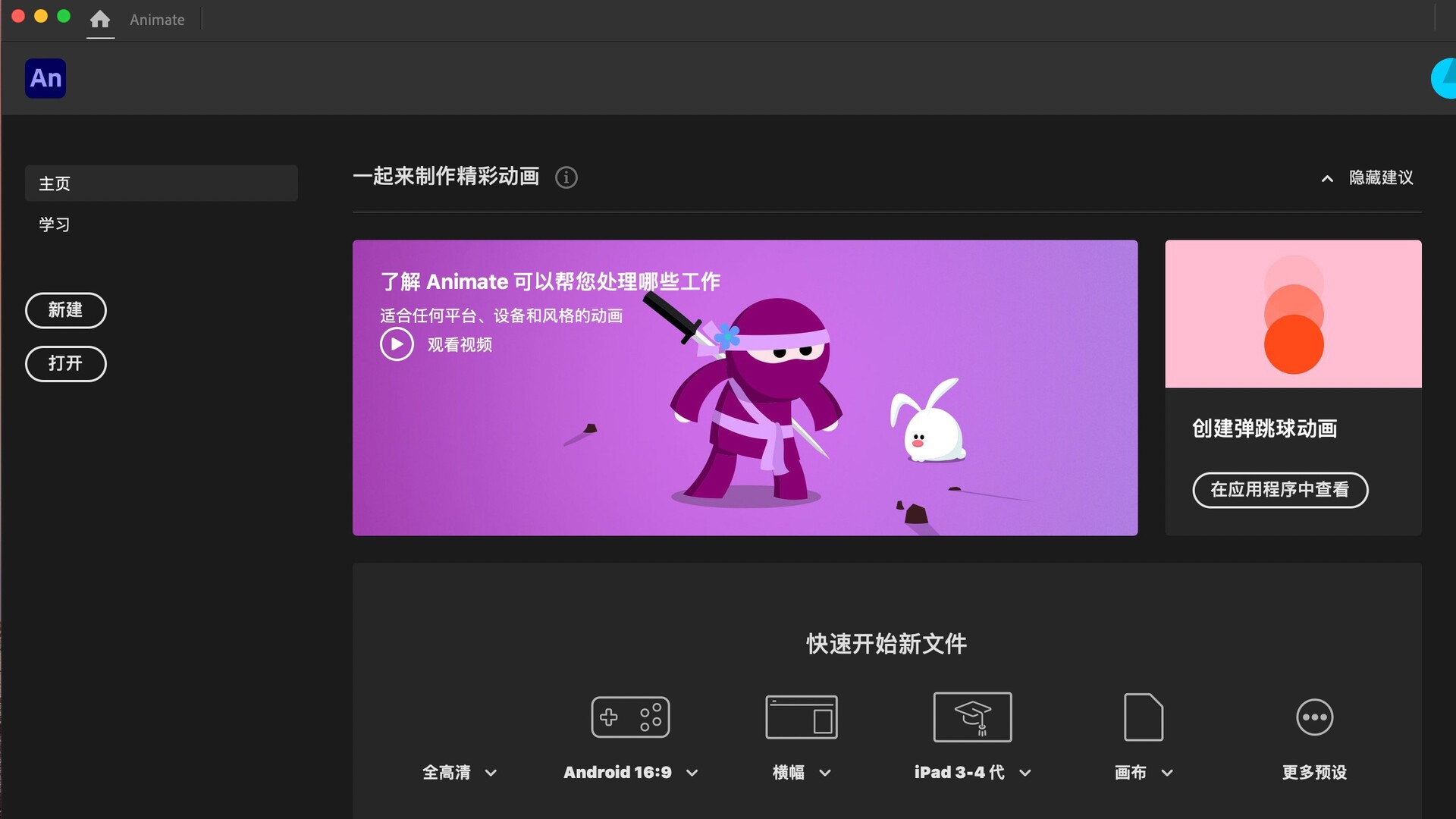
Task: Click the 适合任何平台、设备和风格的动画 subtitle
Action: tap(501, 315)
